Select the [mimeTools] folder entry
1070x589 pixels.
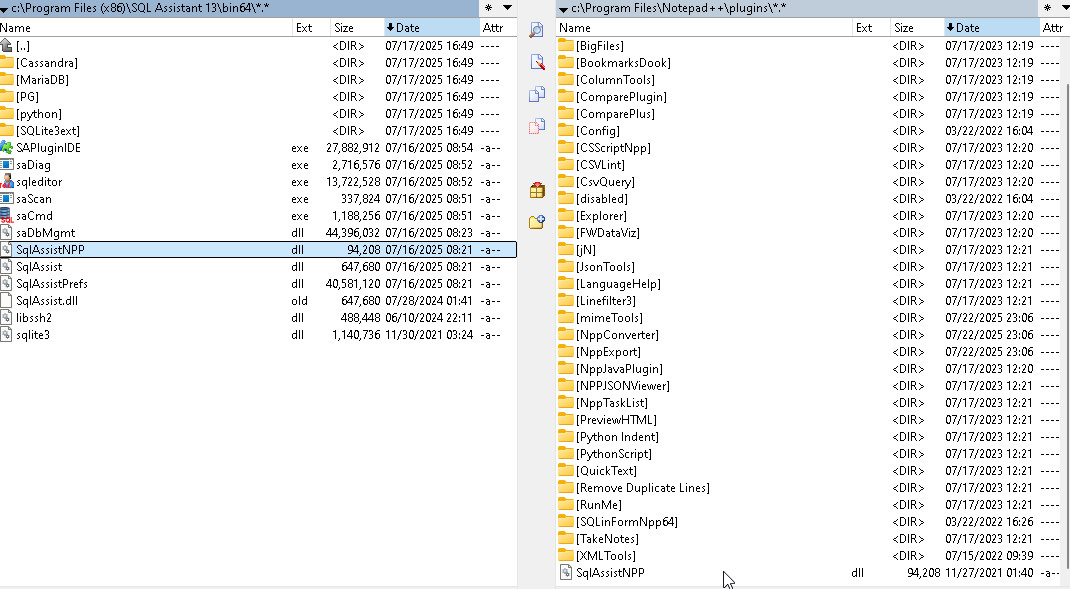coord(809,317)
